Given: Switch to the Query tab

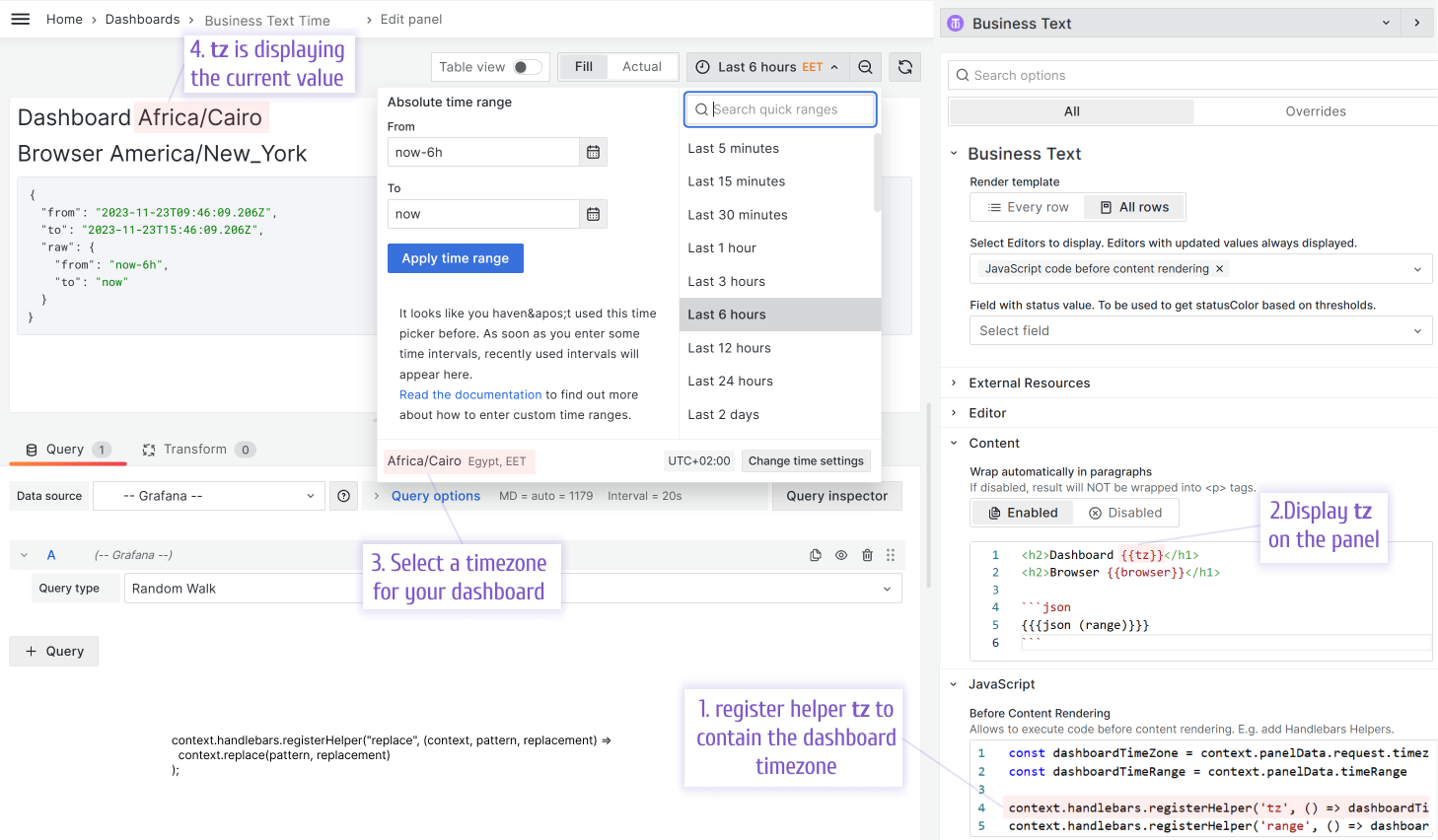Looking at the screenshot, I should [68, 450].
